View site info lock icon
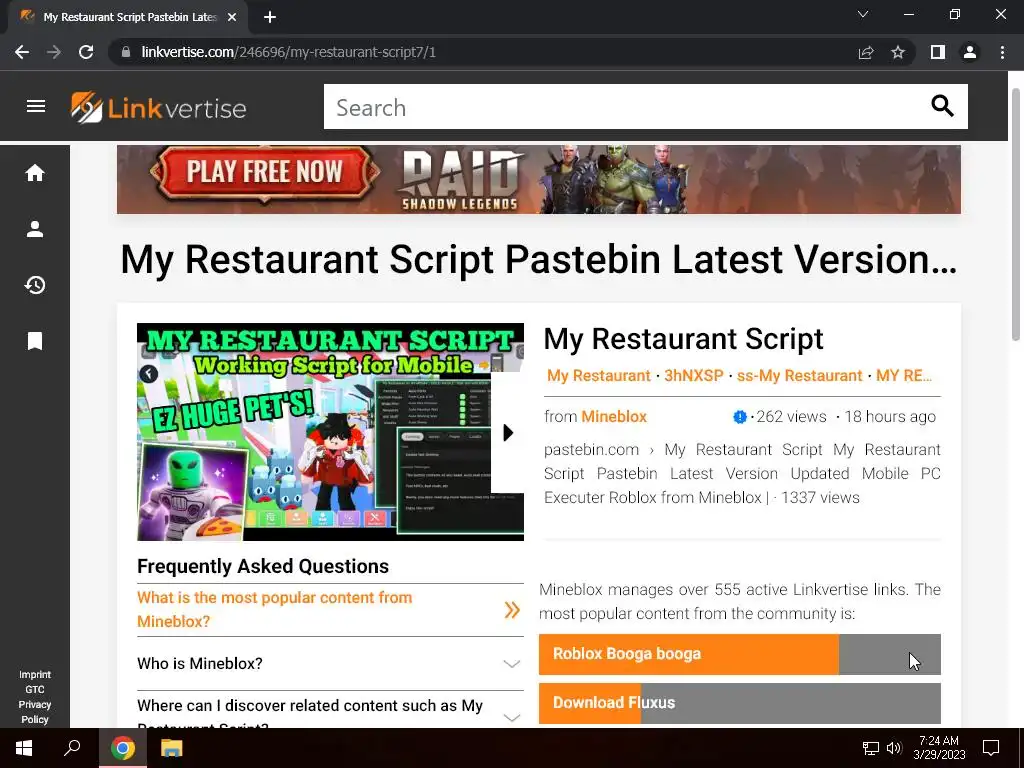1024x768 pixels. point(126,52)
